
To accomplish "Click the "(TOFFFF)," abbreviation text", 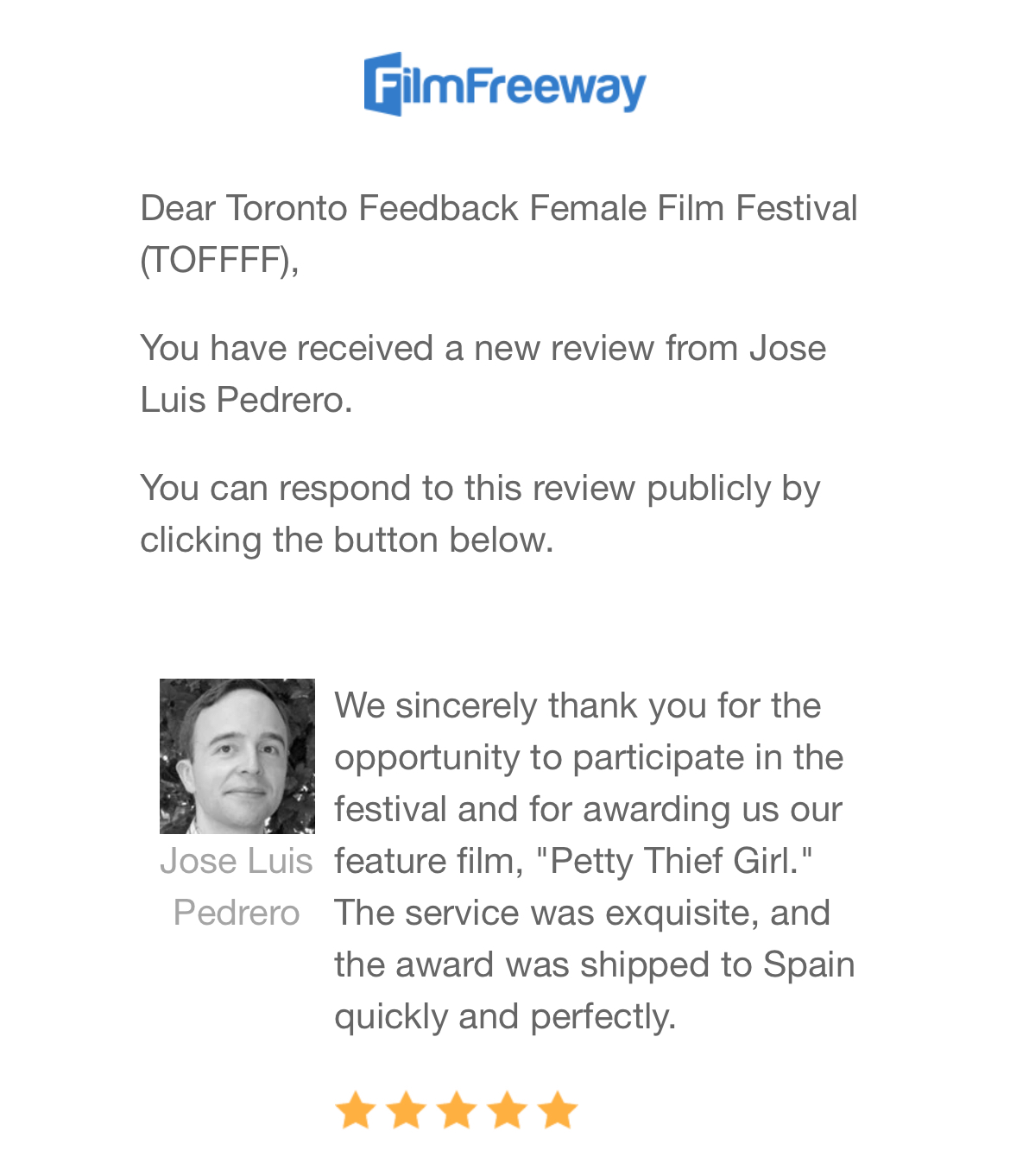I will tap(219, 260).
